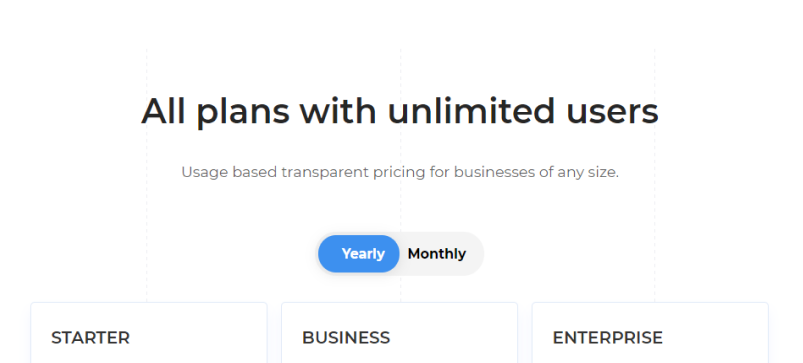Select the ENTERPRISE plan title
This screenshot has width=803, height=363.
[x=607, y=338]
